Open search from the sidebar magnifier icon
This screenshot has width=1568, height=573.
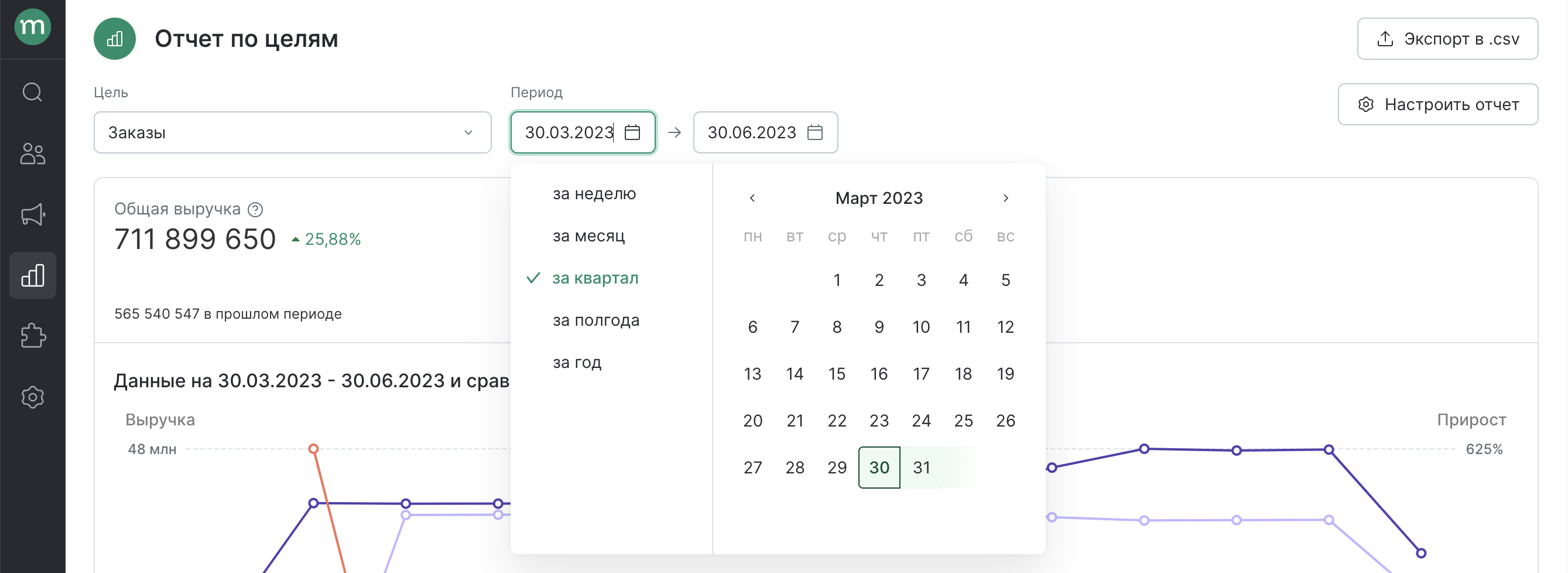[32, 93]
